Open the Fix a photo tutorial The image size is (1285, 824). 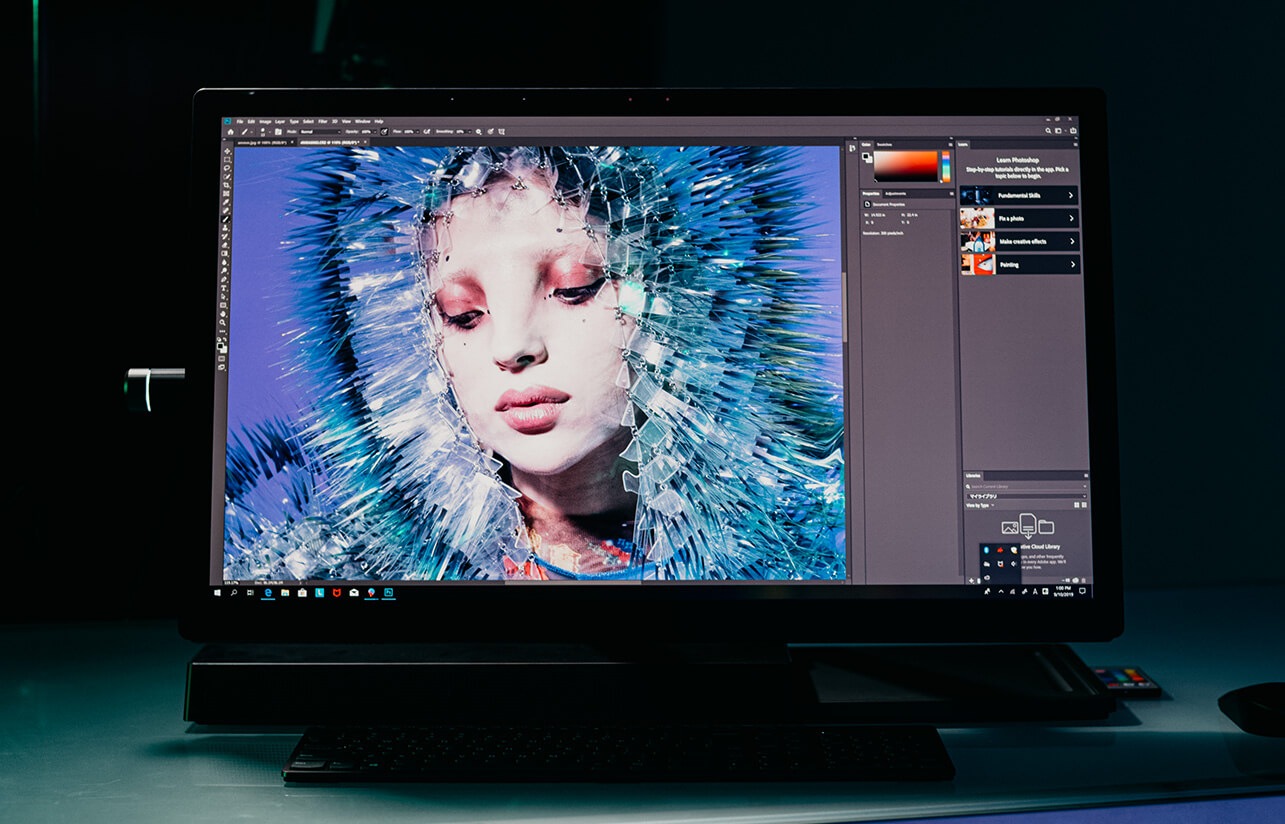1019,218
